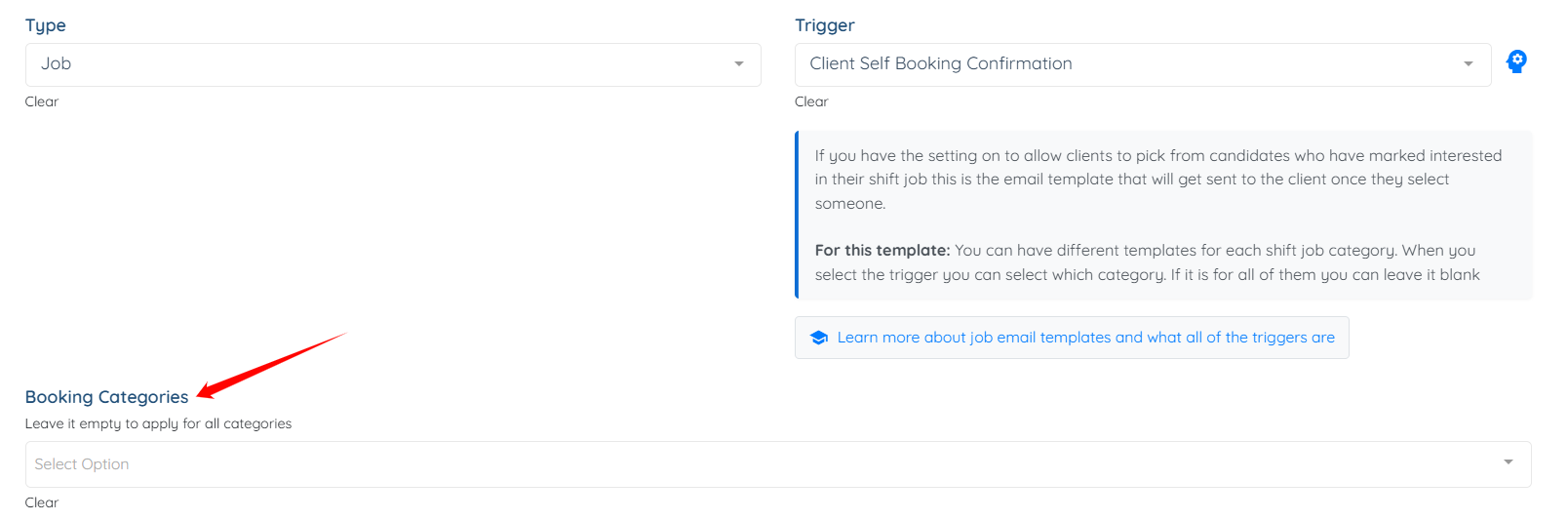Click the graduation cap icon
This screenshot has width=1568, height=521.
coord(819,338)
